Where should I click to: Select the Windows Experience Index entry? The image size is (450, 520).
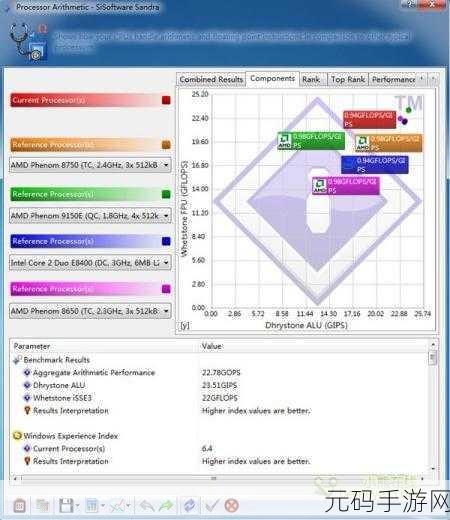pyautogui.click(x=70, y=436)
